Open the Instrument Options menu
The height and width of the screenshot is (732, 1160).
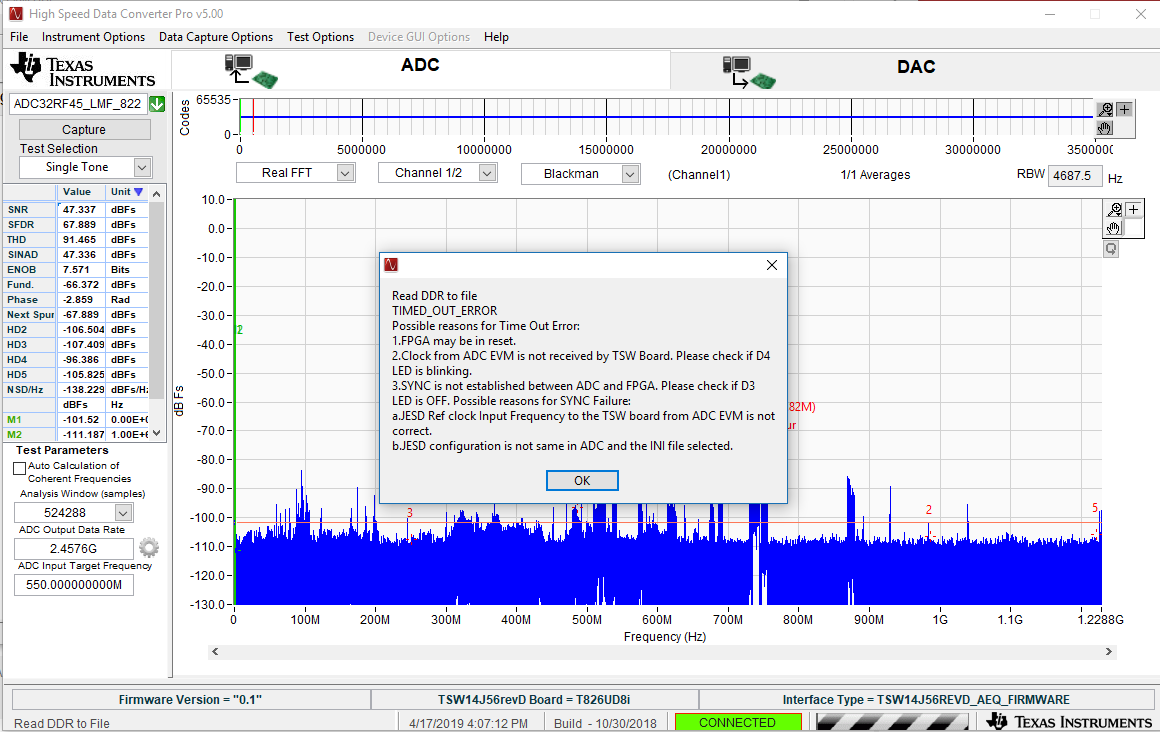93,37
